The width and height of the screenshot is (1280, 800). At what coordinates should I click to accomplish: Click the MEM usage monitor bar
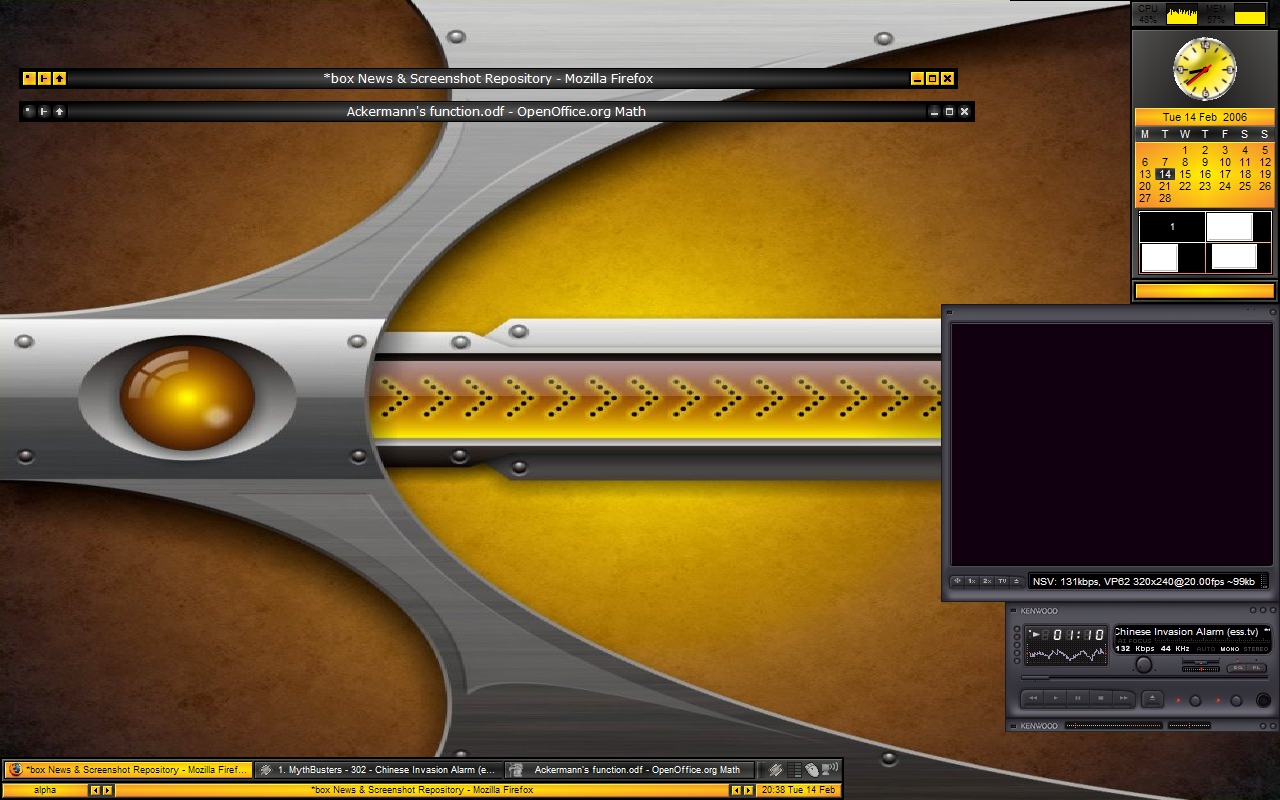(1250, 14)
